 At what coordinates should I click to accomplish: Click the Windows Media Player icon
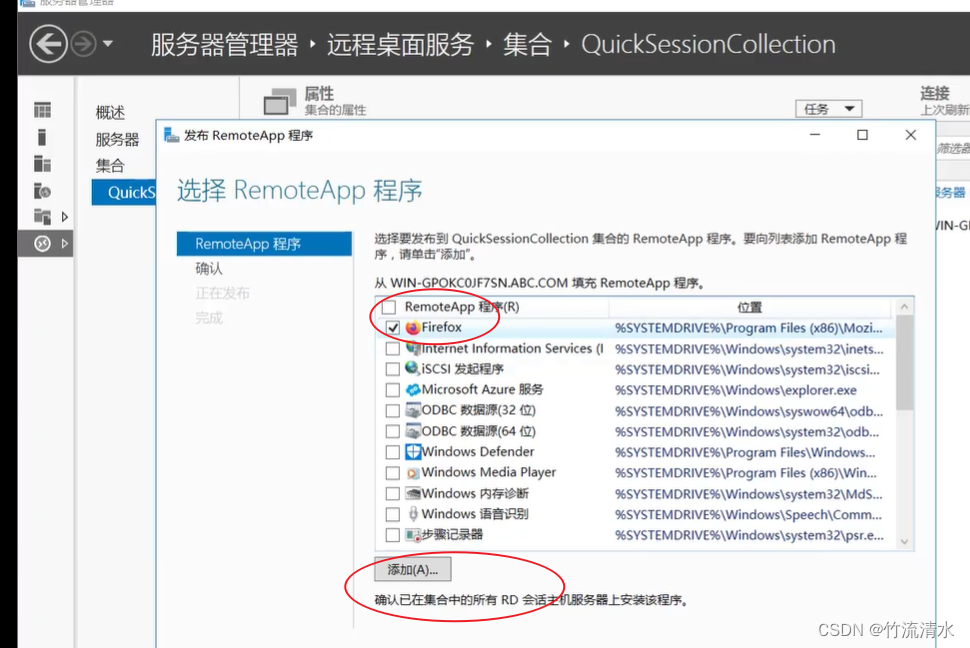413,473
